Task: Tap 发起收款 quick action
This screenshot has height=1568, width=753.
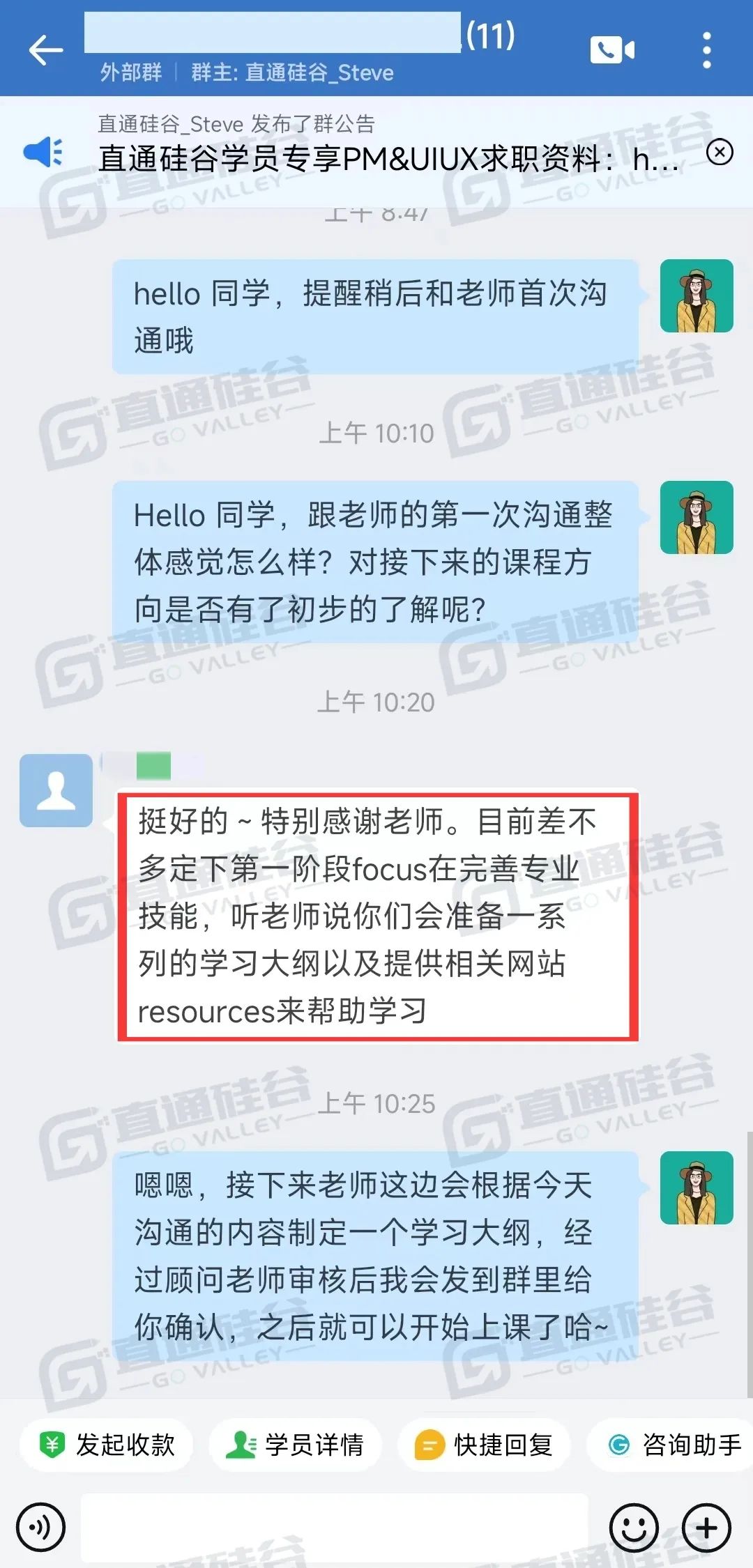Action: 107,1445
